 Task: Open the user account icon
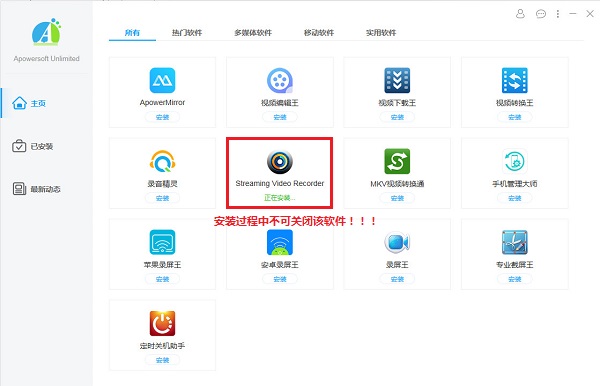coord(520,14)
